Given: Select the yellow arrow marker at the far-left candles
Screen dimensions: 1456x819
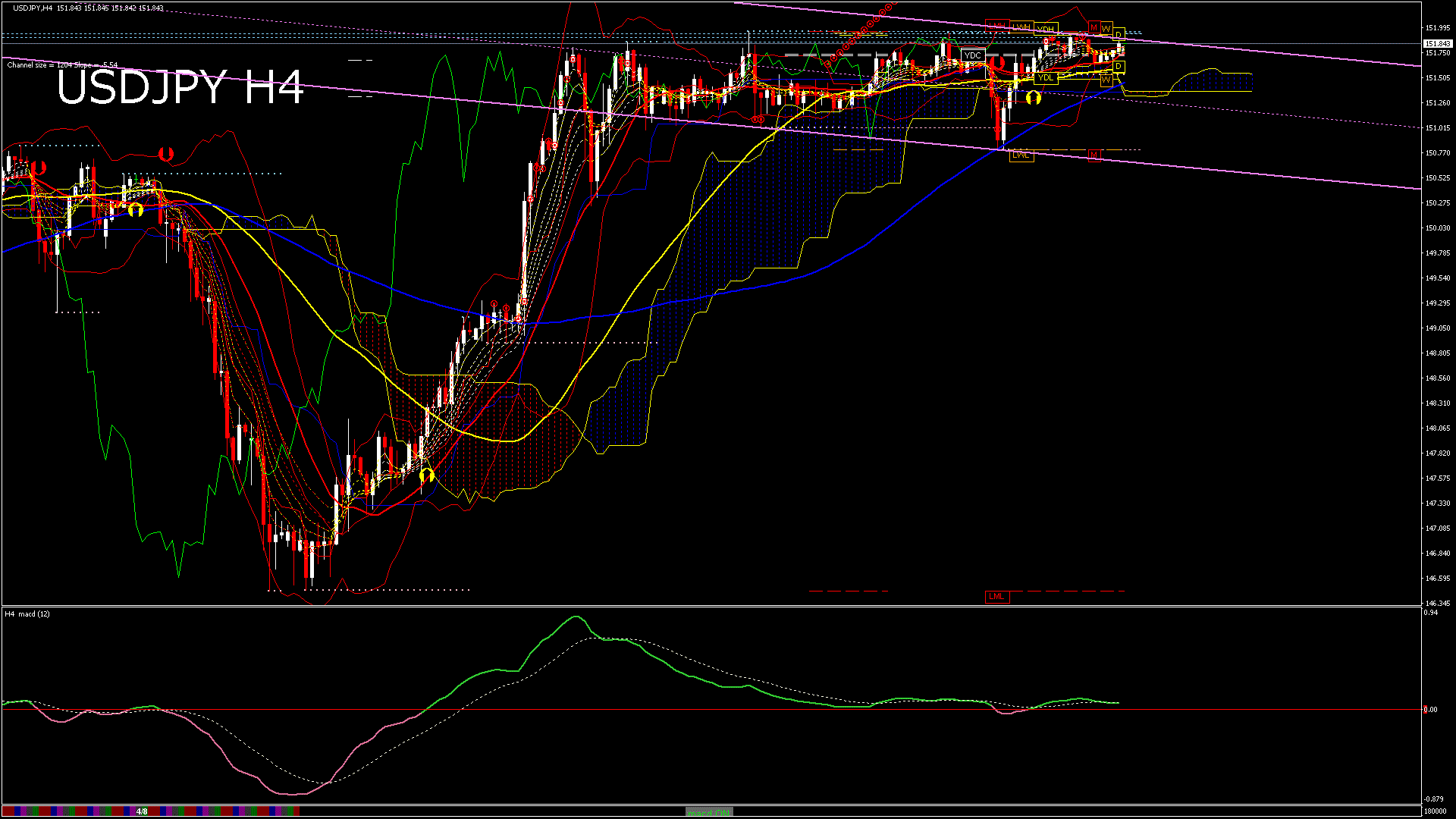Looking at the screenshot, I should [135, 209].
